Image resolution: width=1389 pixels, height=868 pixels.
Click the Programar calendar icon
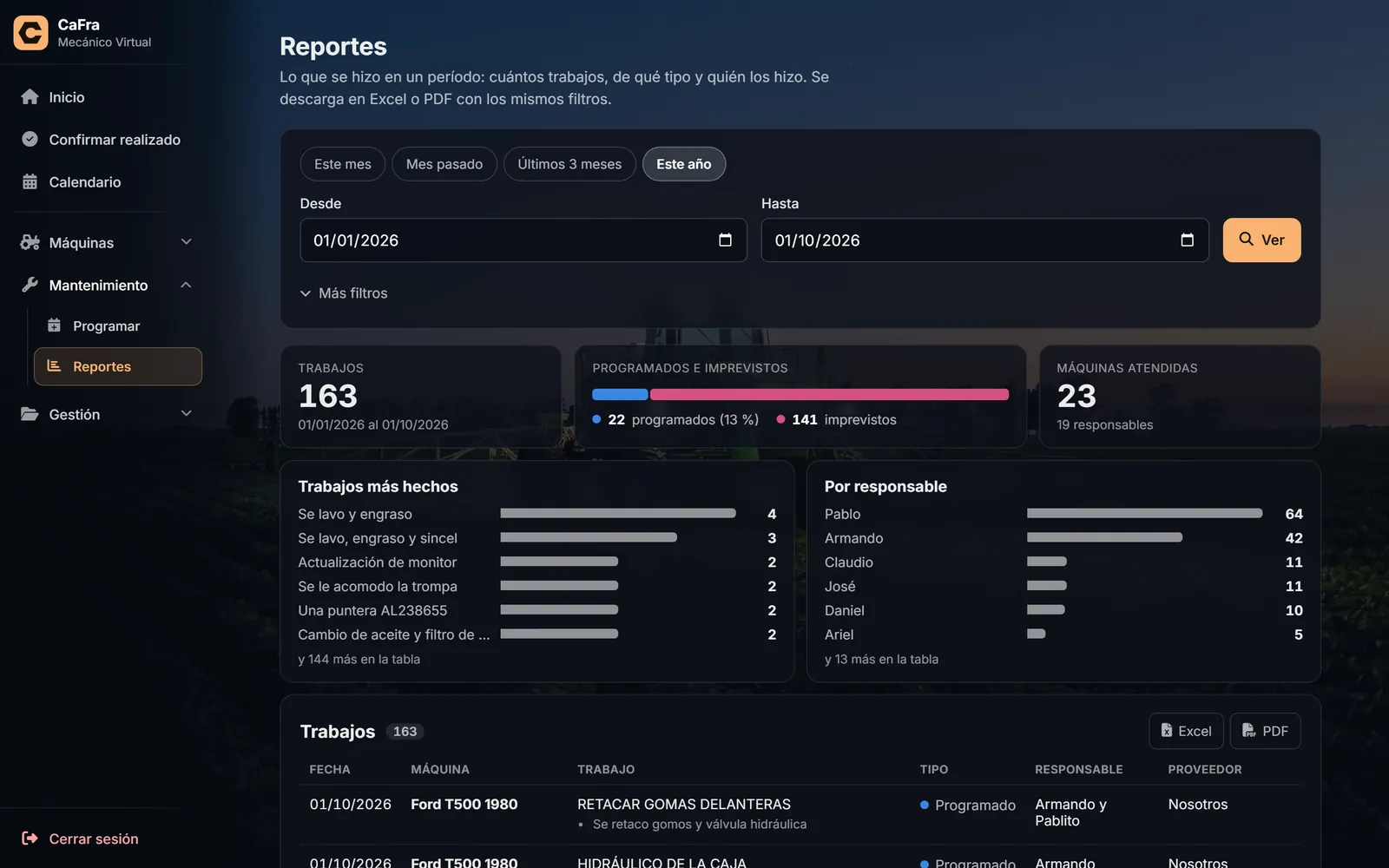point(54,325)
